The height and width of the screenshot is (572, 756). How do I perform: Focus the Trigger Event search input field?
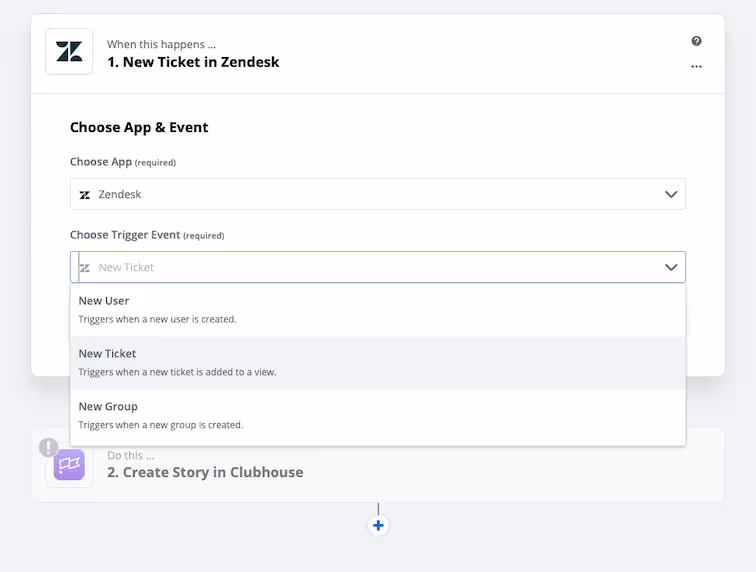click(378, 267)
